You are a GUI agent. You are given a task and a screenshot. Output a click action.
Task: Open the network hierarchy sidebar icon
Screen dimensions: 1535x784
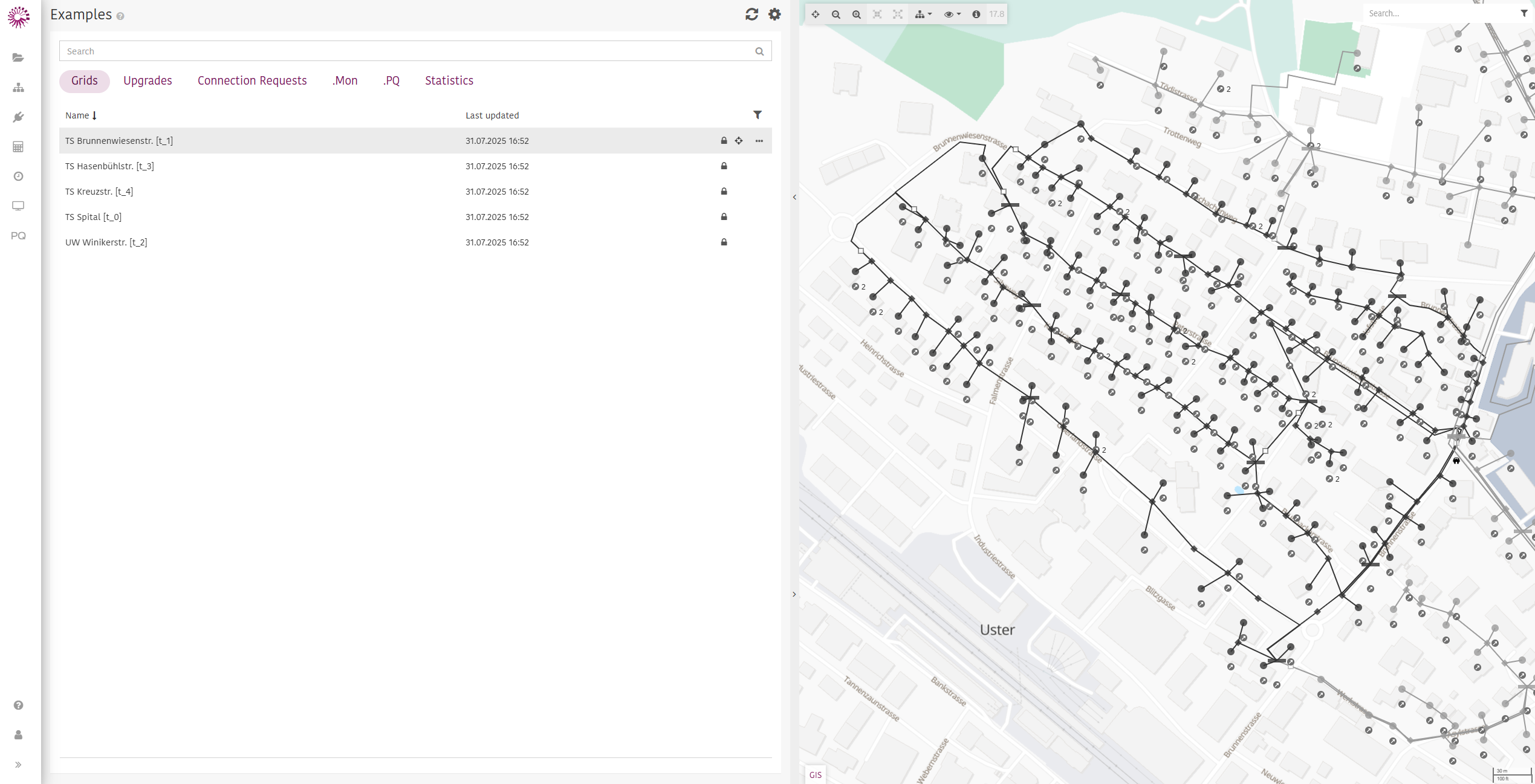18,88
